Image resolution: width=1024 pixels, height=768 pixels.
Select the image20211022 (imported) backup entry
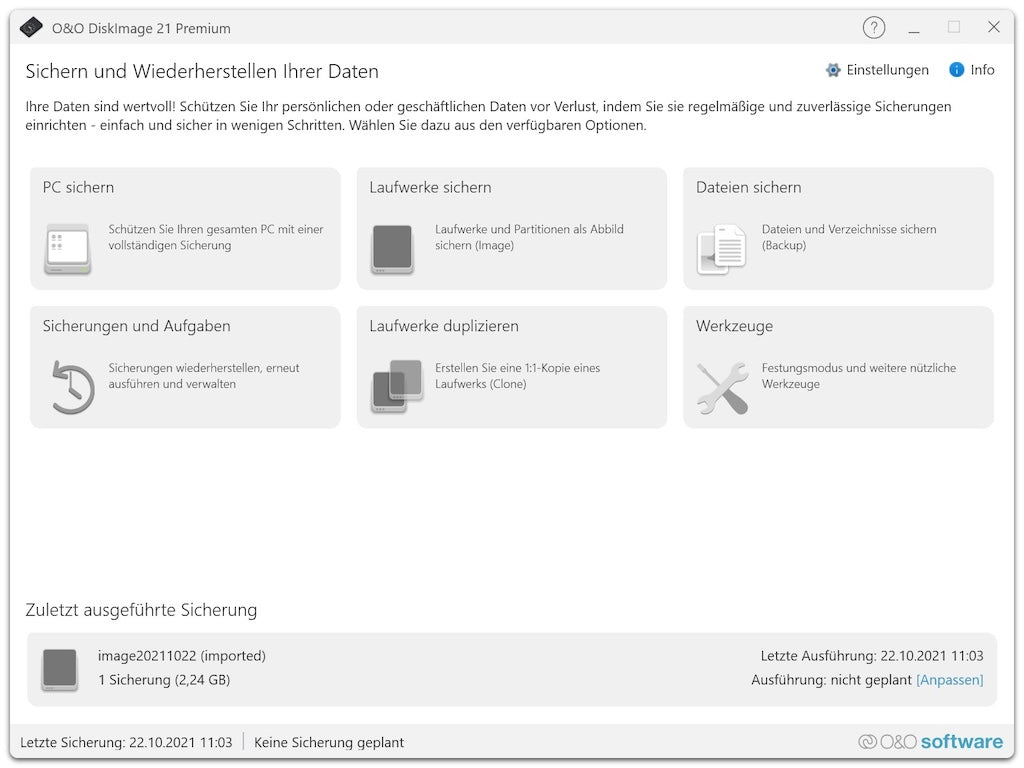181,656
